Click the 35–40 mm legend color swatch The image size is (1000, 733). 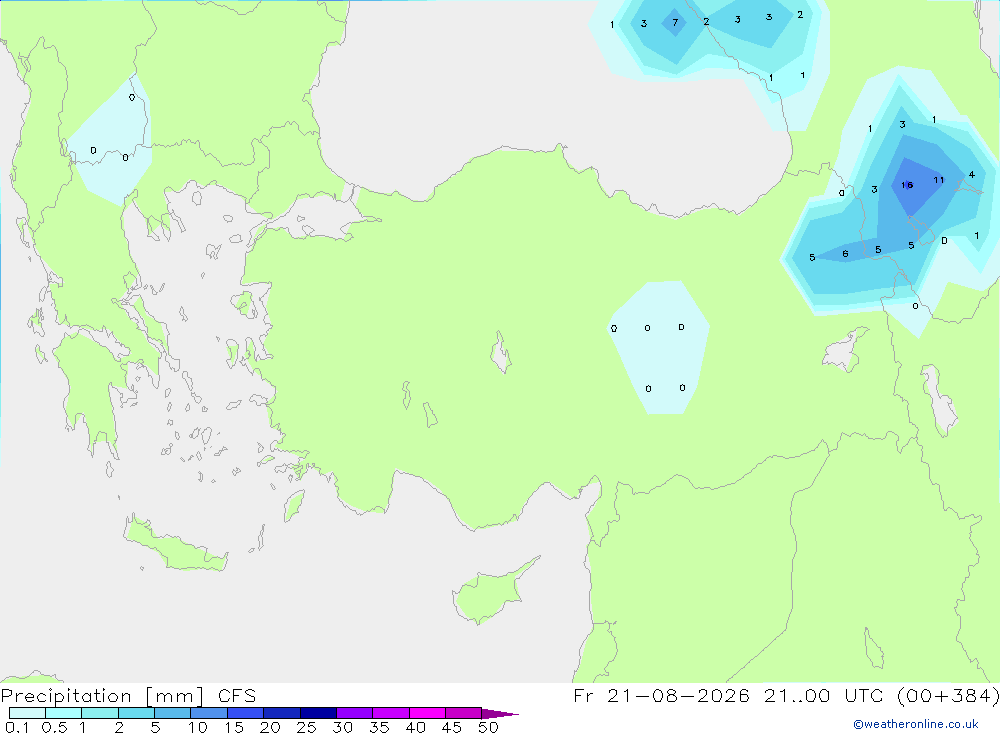click(x=391, y=713)
